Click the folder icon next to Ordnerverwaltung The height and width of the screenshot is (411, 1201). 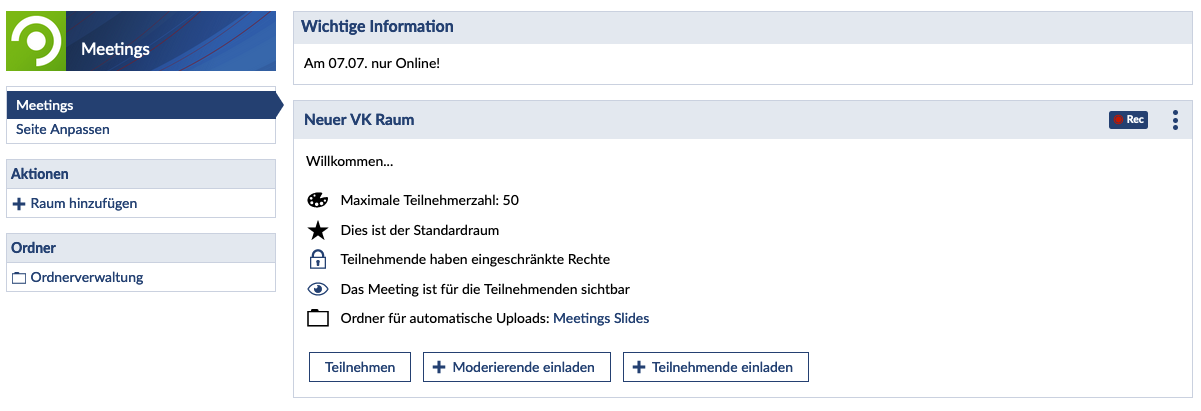click(19, 278)
